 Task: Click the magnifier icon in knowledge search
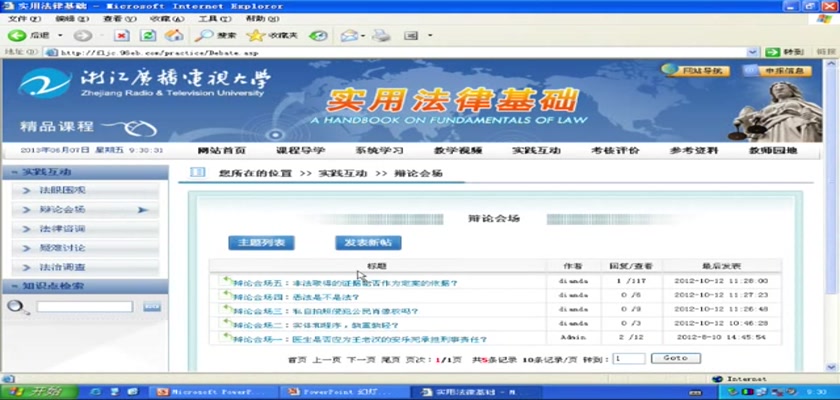[15, 306]
